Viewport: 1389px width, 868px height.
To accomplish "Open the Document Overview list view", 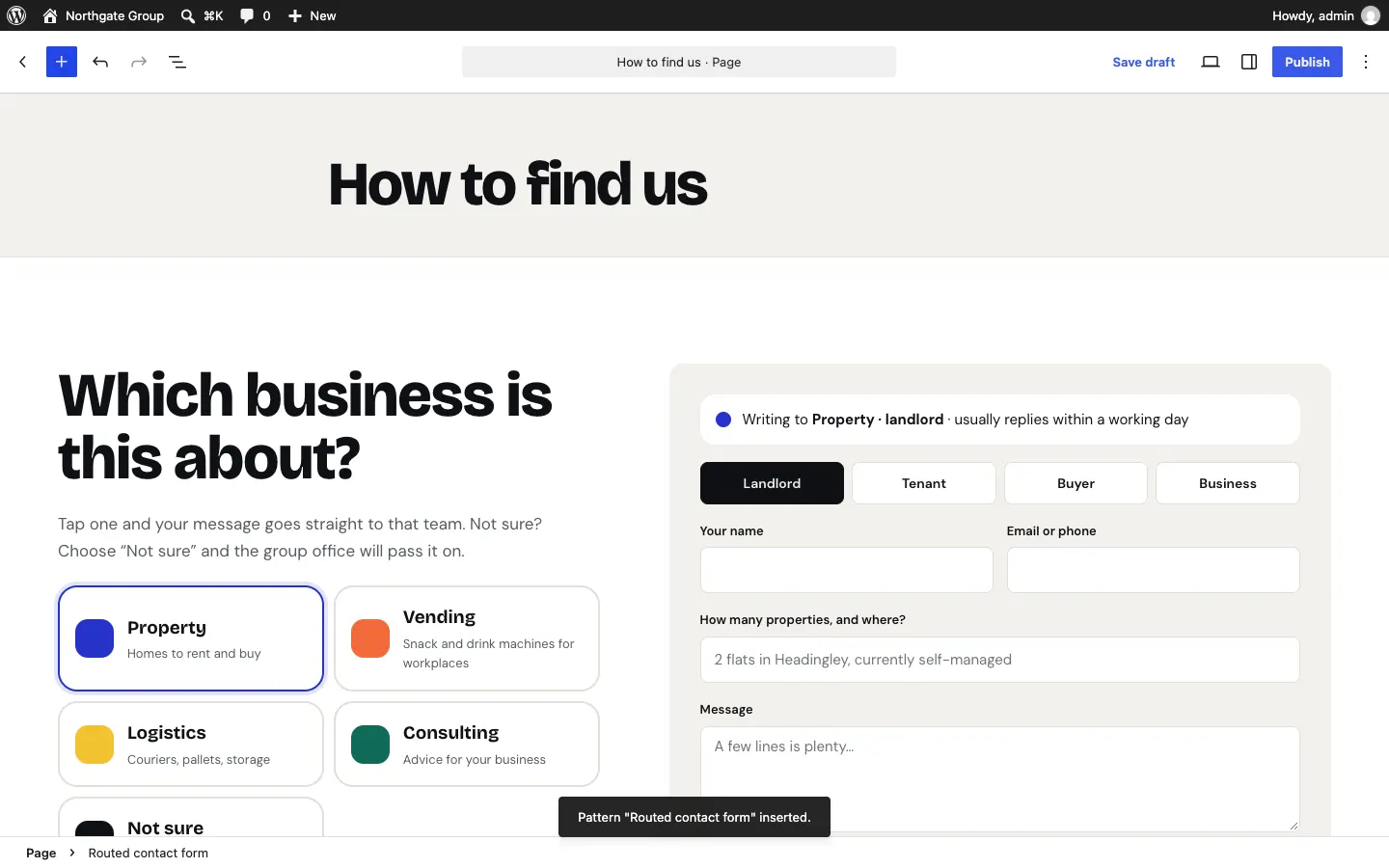I will (177, 62).
